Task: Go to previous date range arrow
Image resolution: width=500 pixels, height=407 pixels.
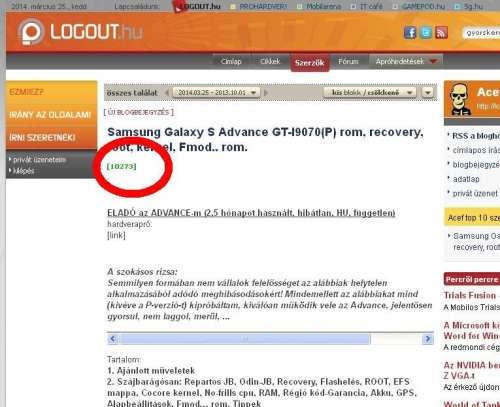Action: (x=167, y=93)
